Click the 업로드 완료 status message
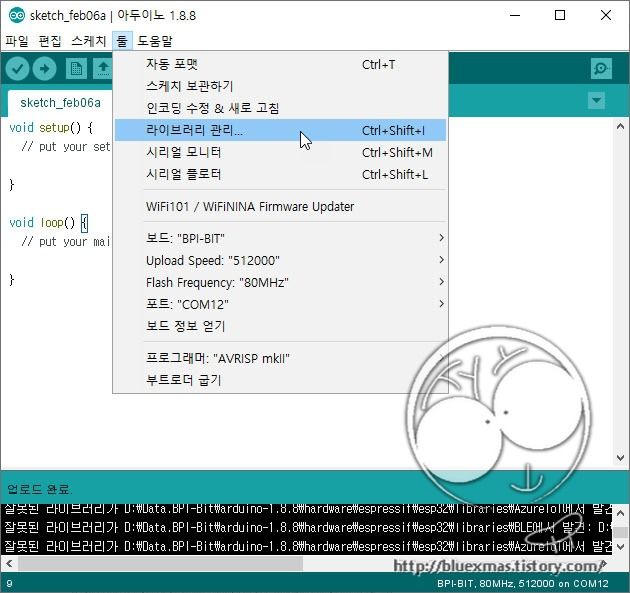630x593 pixels. pyautogui.click(x=39, y=489)
